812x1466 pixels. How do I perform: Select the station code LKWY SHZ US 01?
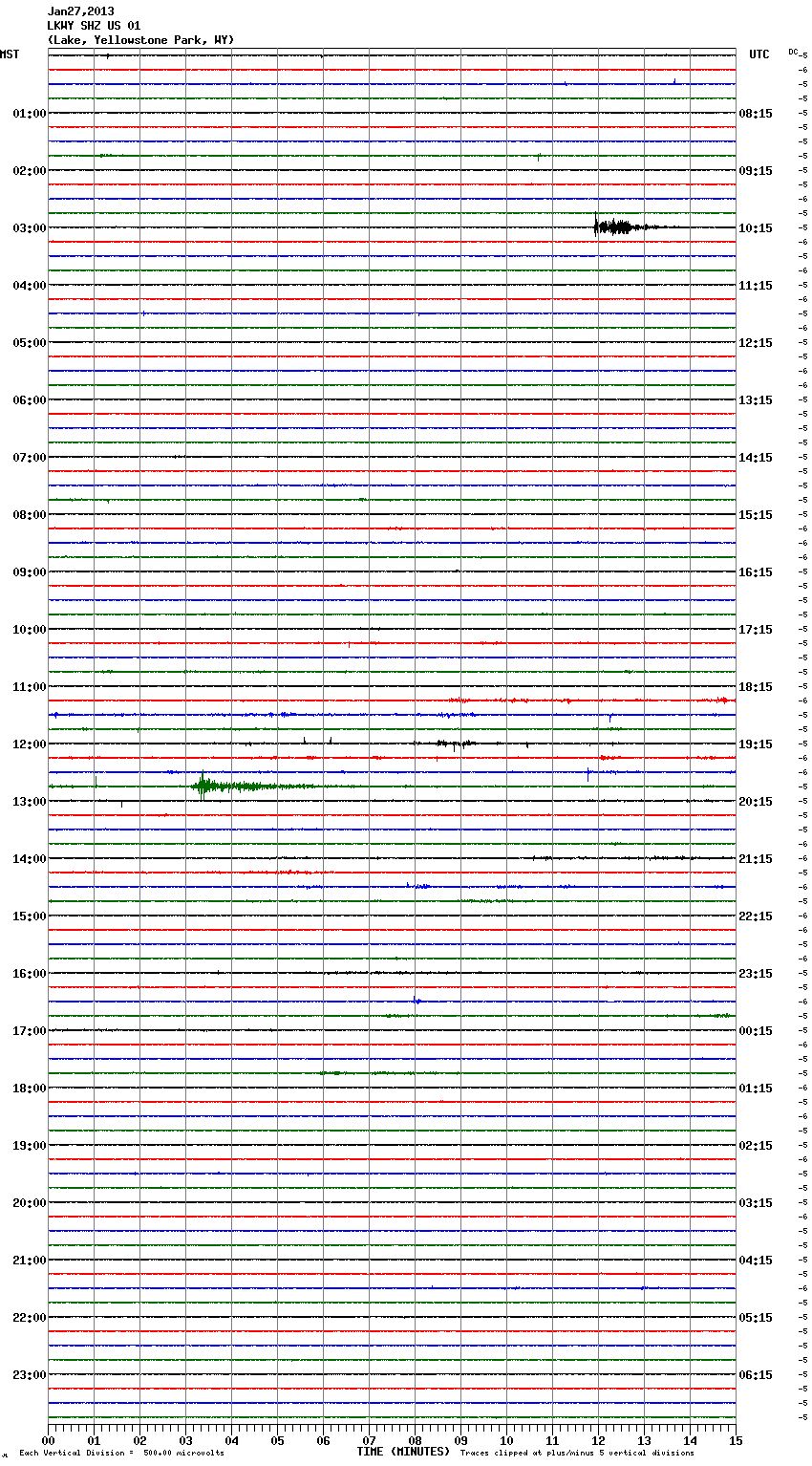click(x=94, y=26)
